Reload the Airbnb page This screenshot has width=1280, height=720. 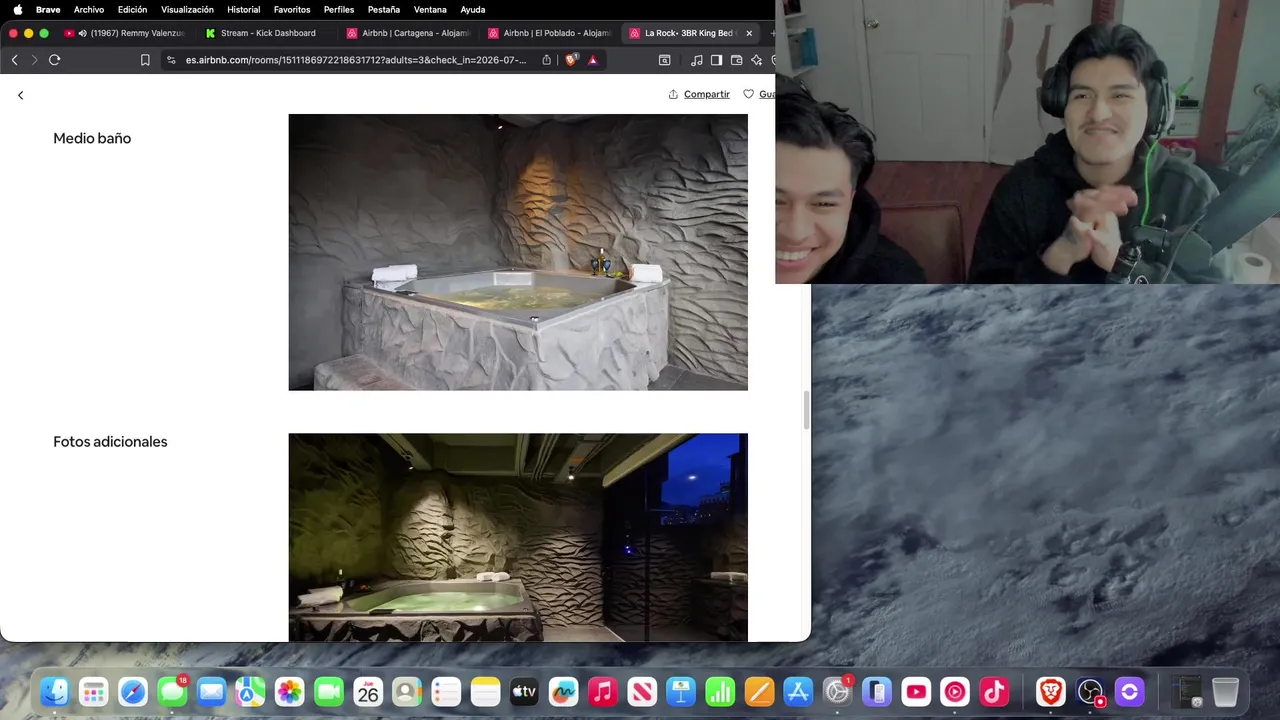click(55, 60)
